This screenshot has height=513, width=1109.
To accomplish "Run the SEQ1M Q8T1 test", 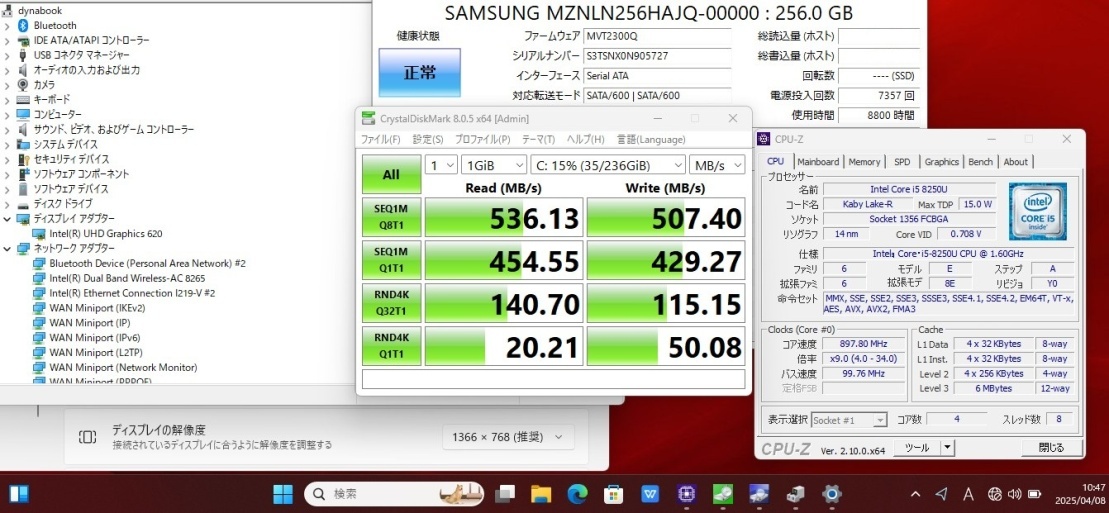I will 391,217.
